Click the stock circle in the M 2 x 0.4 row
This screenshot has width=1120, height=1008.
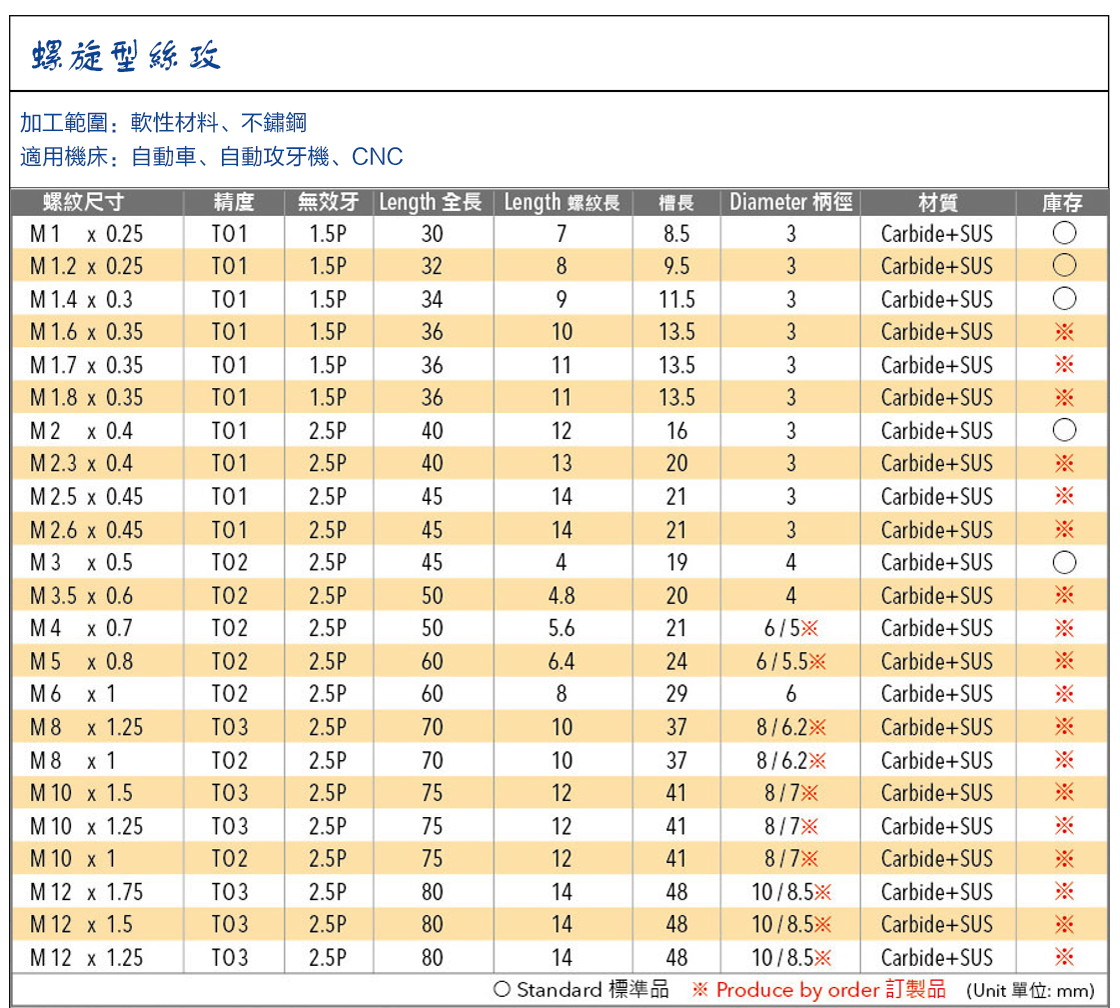coord(1064,430)
